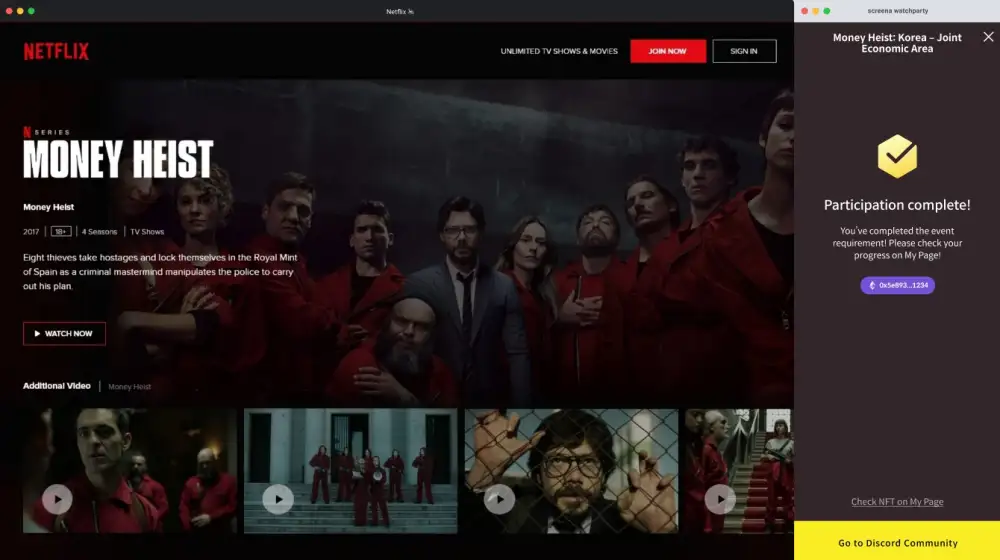Click the TV Shows genre label
Image resolution: width=1000 pixels, height=560 pixels.
(x=147, y=232)
